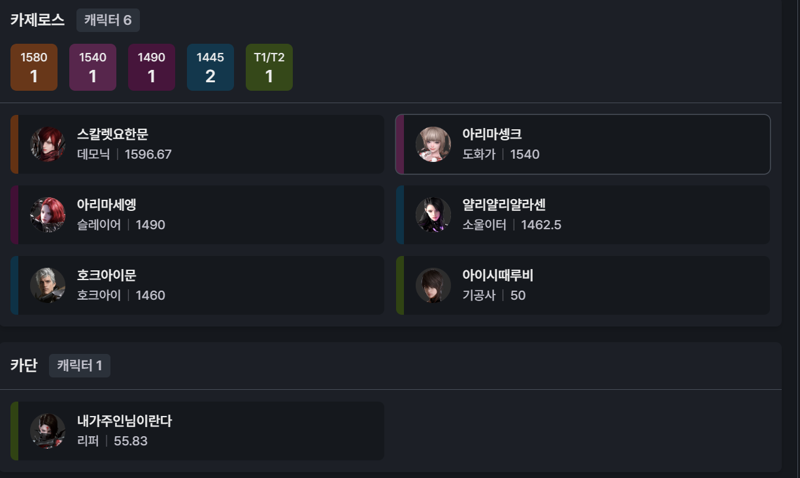Click the 아리마셍크 name text
Image resolution: width=800 pixels, height=478 pixels.
coord(492,134)
